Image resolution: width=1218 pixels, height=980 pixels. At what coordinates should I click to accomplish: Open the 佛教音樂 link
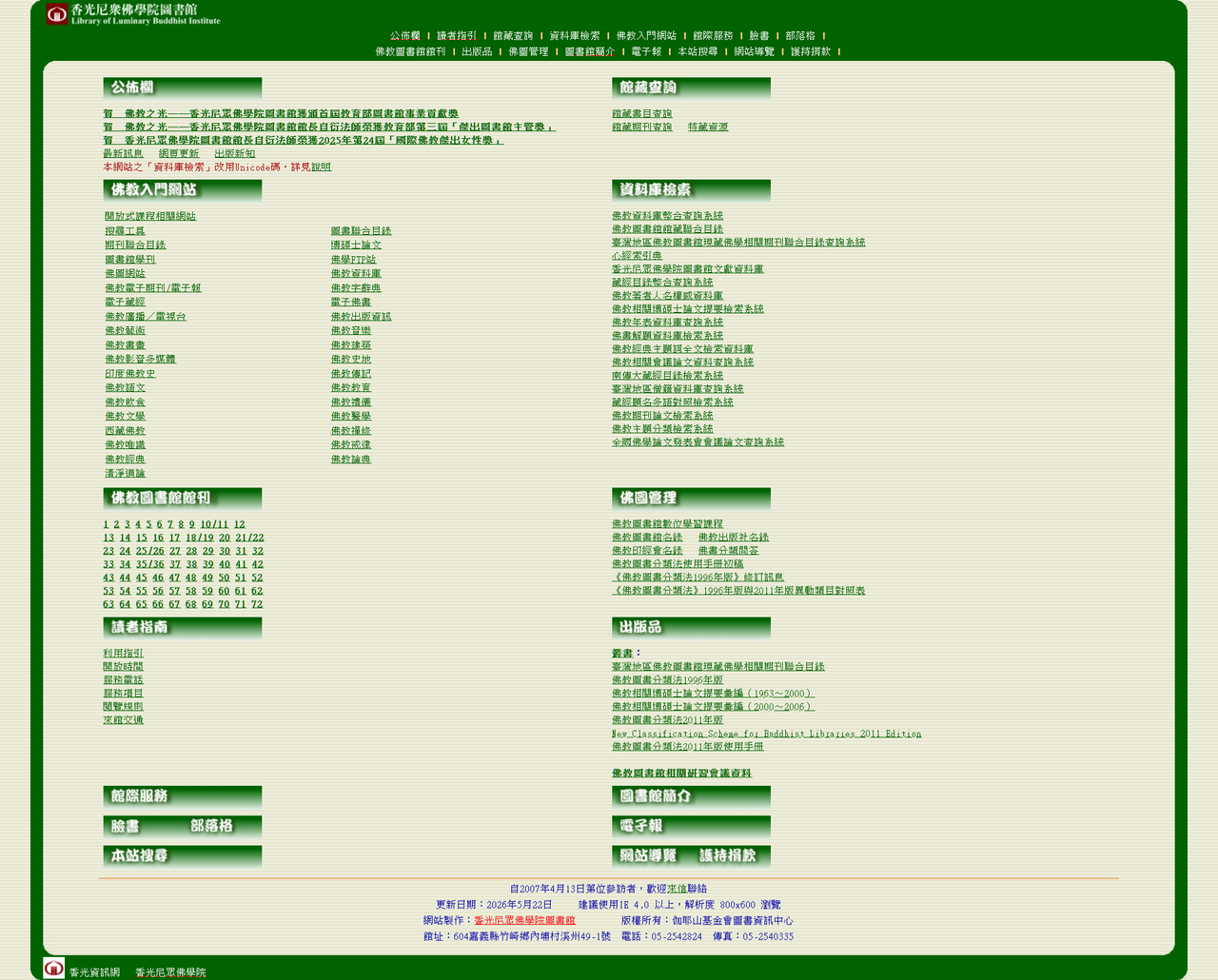click(351, 331)
